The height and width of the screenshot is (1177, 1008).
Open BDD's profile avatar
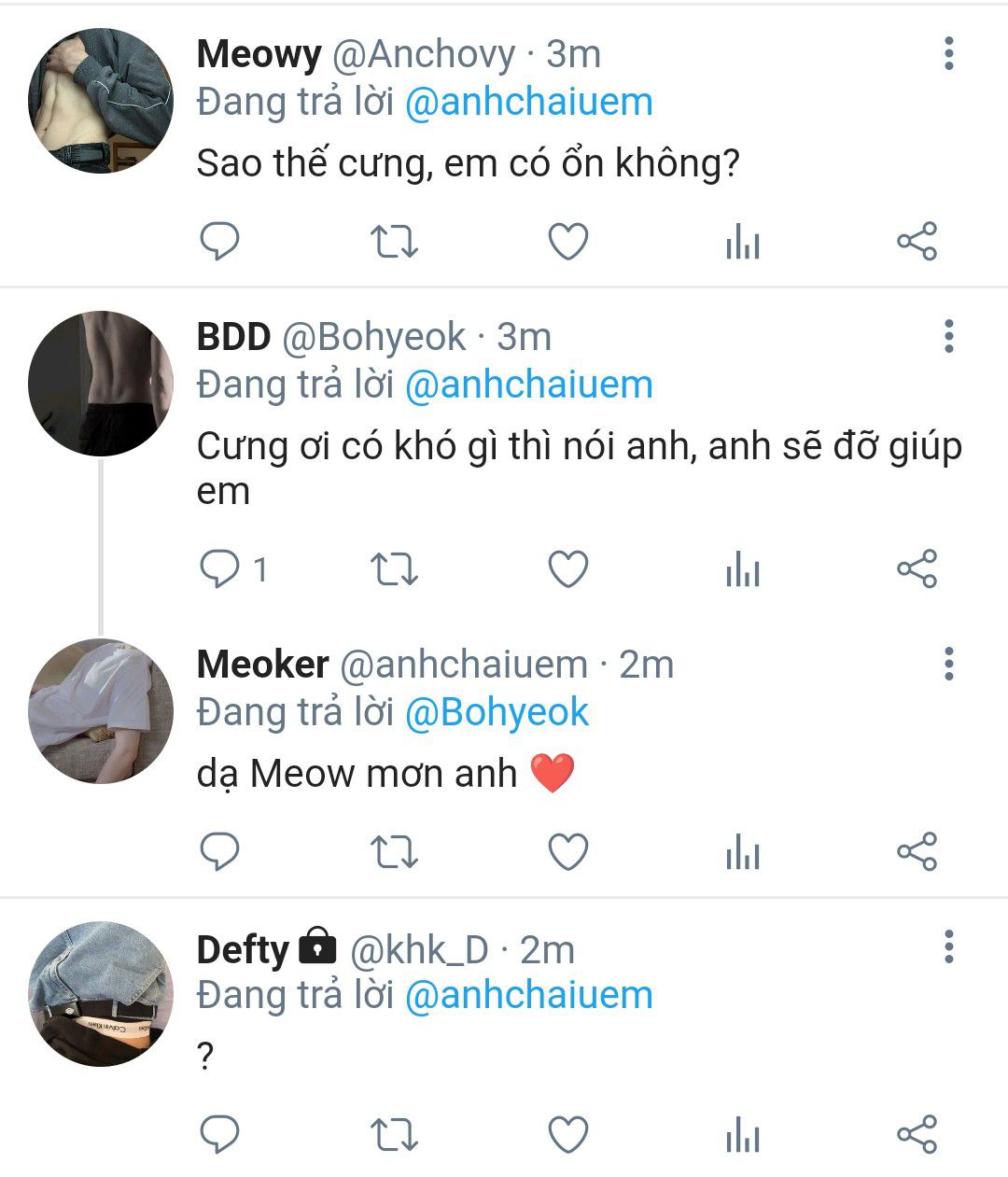(101, 384)
